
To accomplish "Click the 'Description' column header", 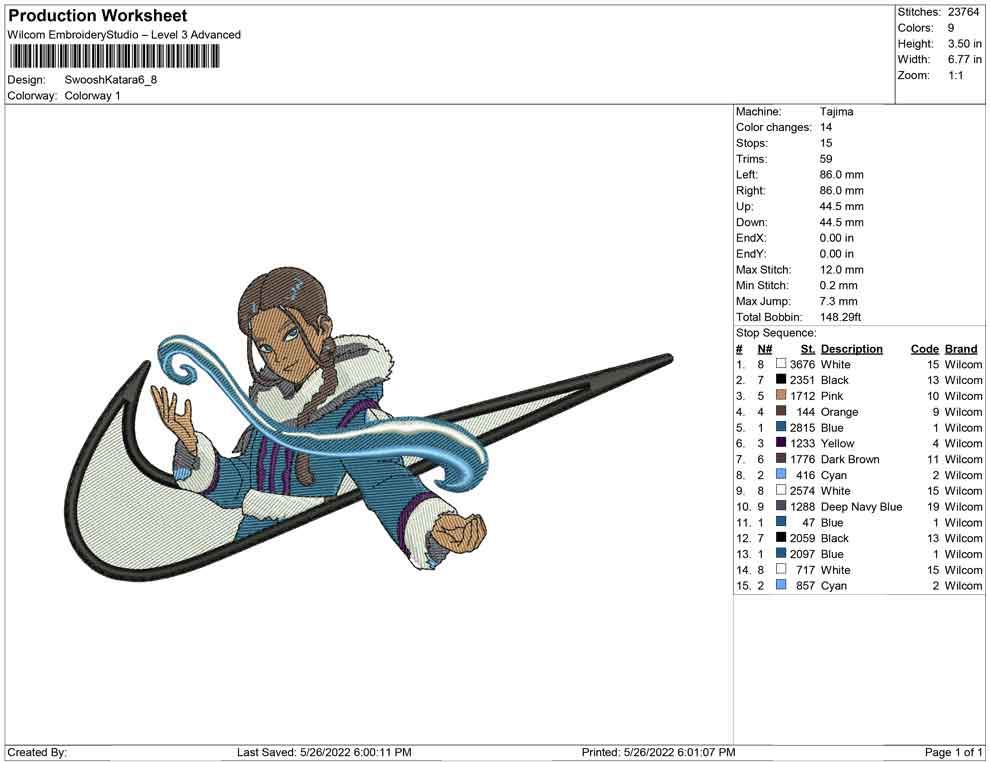I will pyautogui.click(x=852, y=348).
